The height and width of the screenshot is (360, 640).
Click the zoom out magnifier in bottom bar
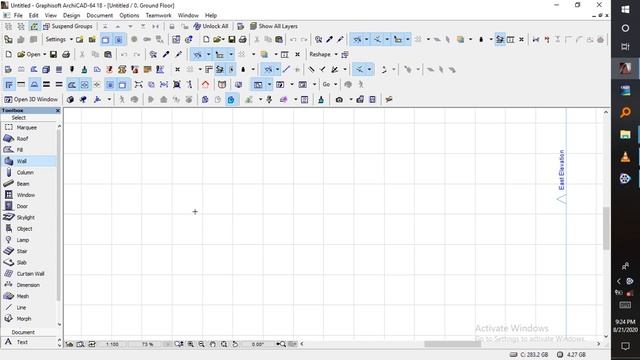[x=202, y=344]
